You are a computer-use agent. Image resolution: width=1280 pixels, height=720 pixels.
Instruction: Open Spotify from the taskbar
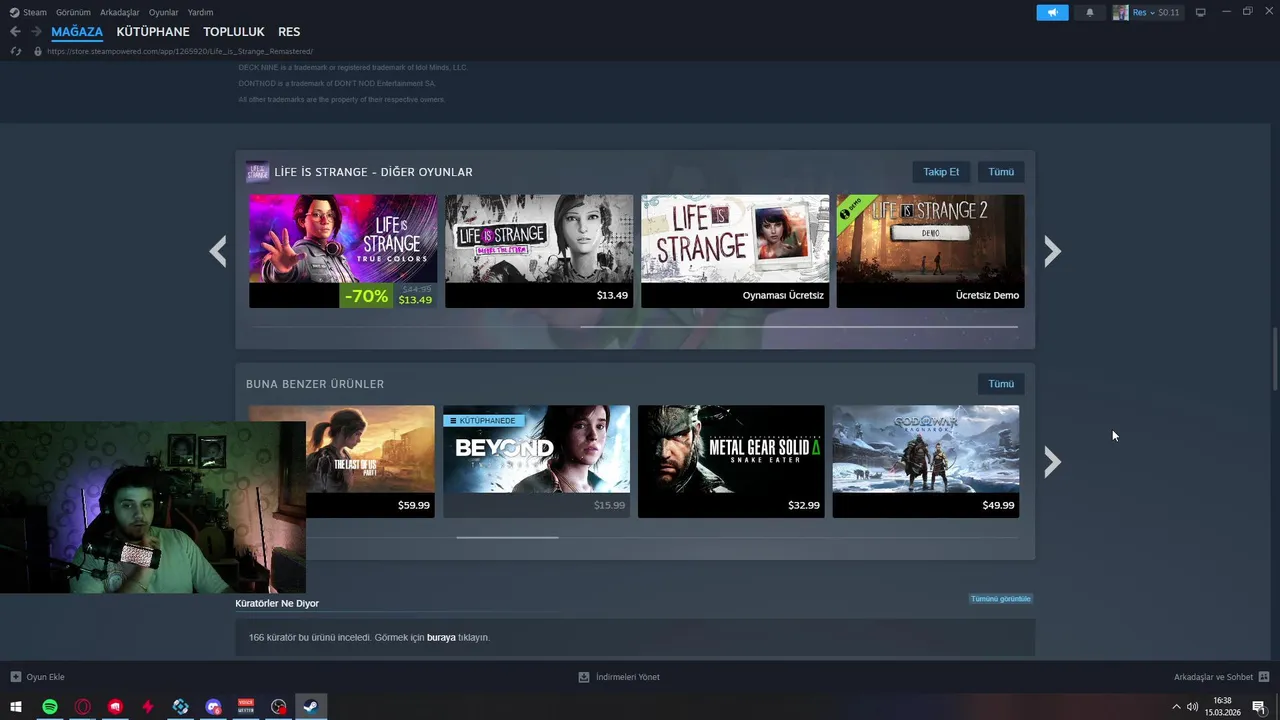(50, 707)
